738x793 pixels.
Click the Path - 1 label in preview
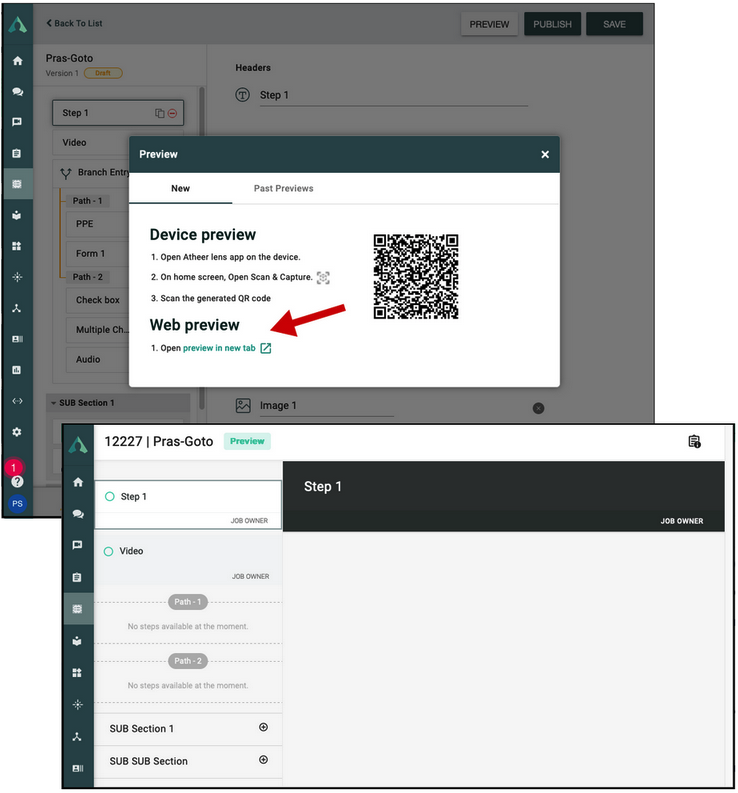click(x=188, y=602)
